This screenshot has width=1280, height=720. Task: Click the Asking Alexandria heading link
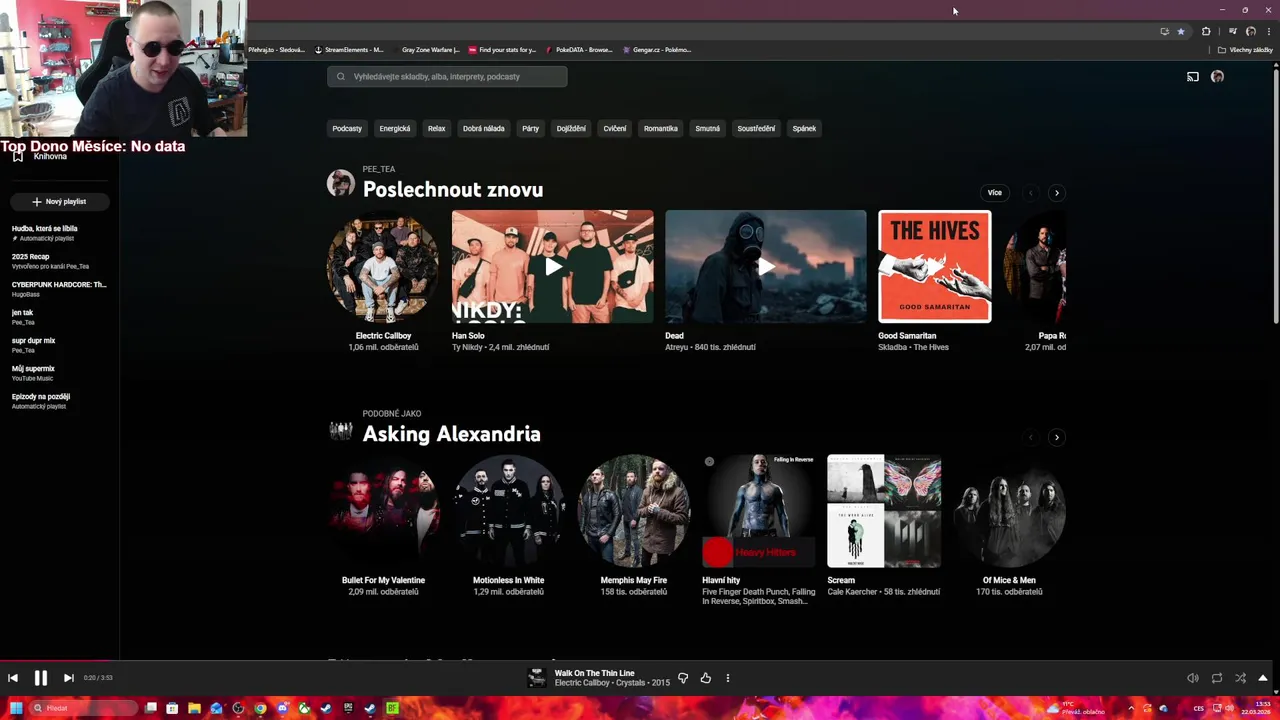coord(451,434)
